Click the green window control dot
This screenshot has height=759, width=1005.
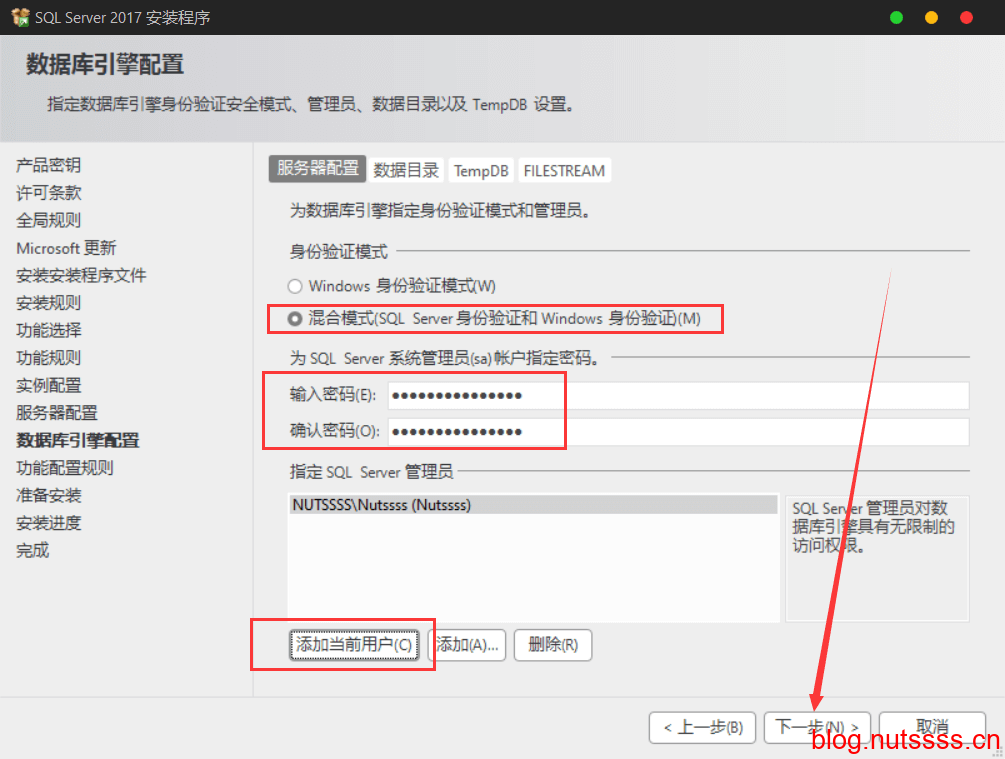(x=896, y=18)
